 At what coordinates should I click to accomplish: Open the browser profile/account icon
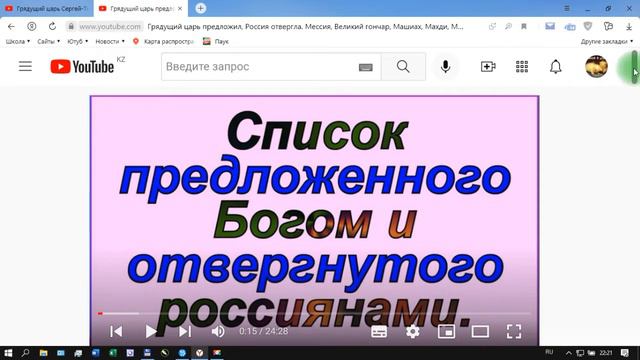pyautogui.click(x=31, y=27)
